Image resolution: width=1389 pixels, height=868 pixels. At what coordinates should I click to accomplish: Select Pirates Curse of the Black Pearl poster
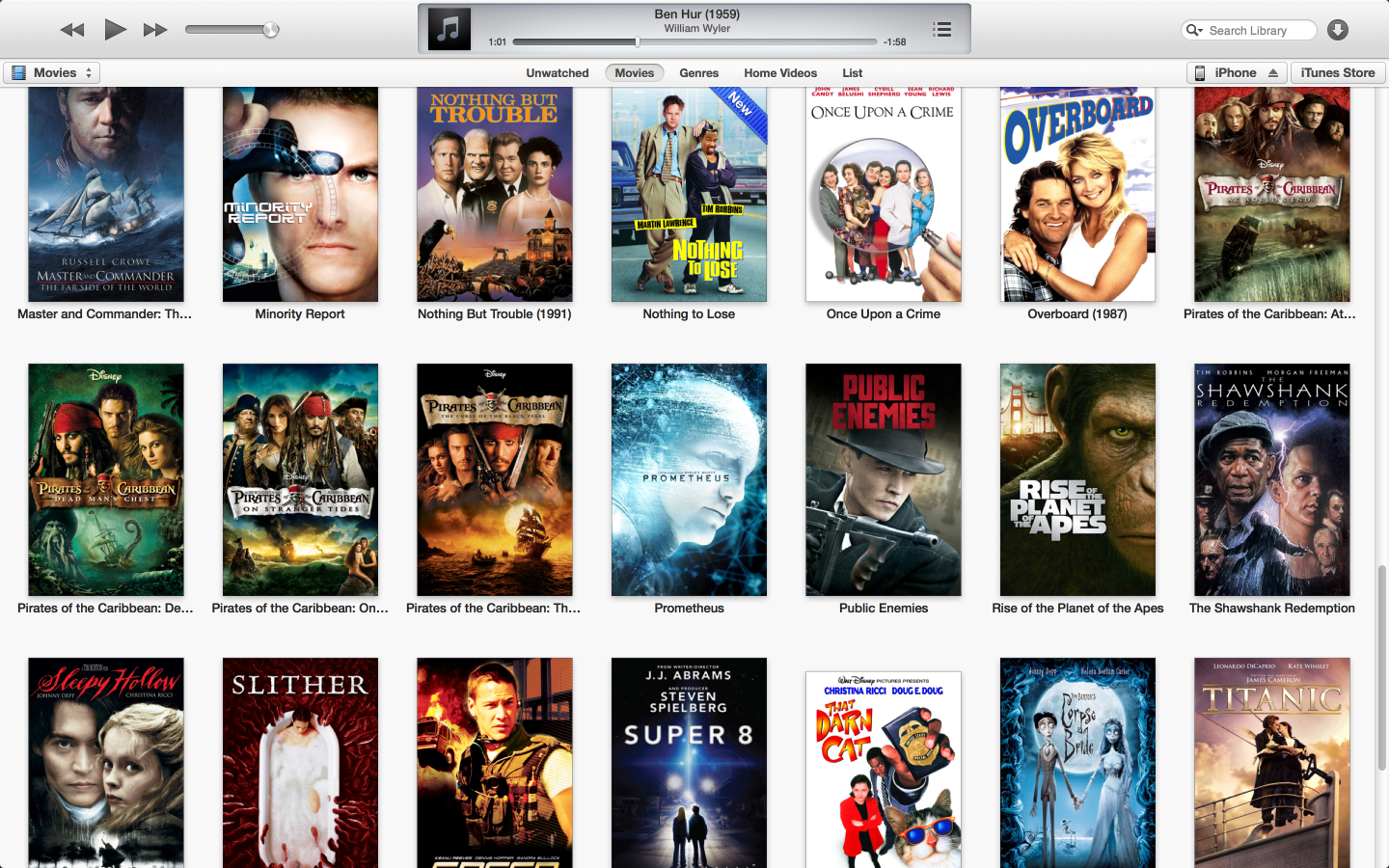[x=495, y=479]
